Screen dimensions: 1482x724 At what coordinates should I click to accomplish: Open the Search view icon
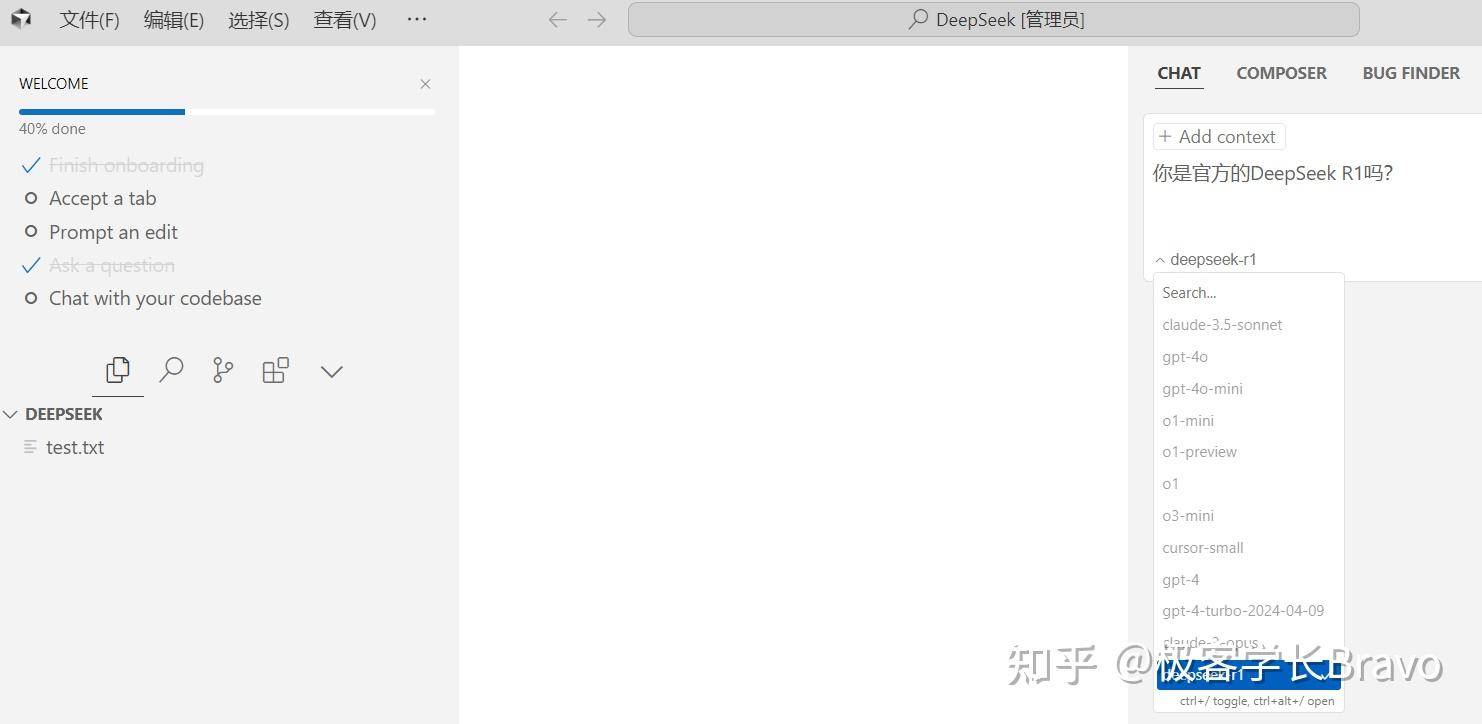click(171, 370)
